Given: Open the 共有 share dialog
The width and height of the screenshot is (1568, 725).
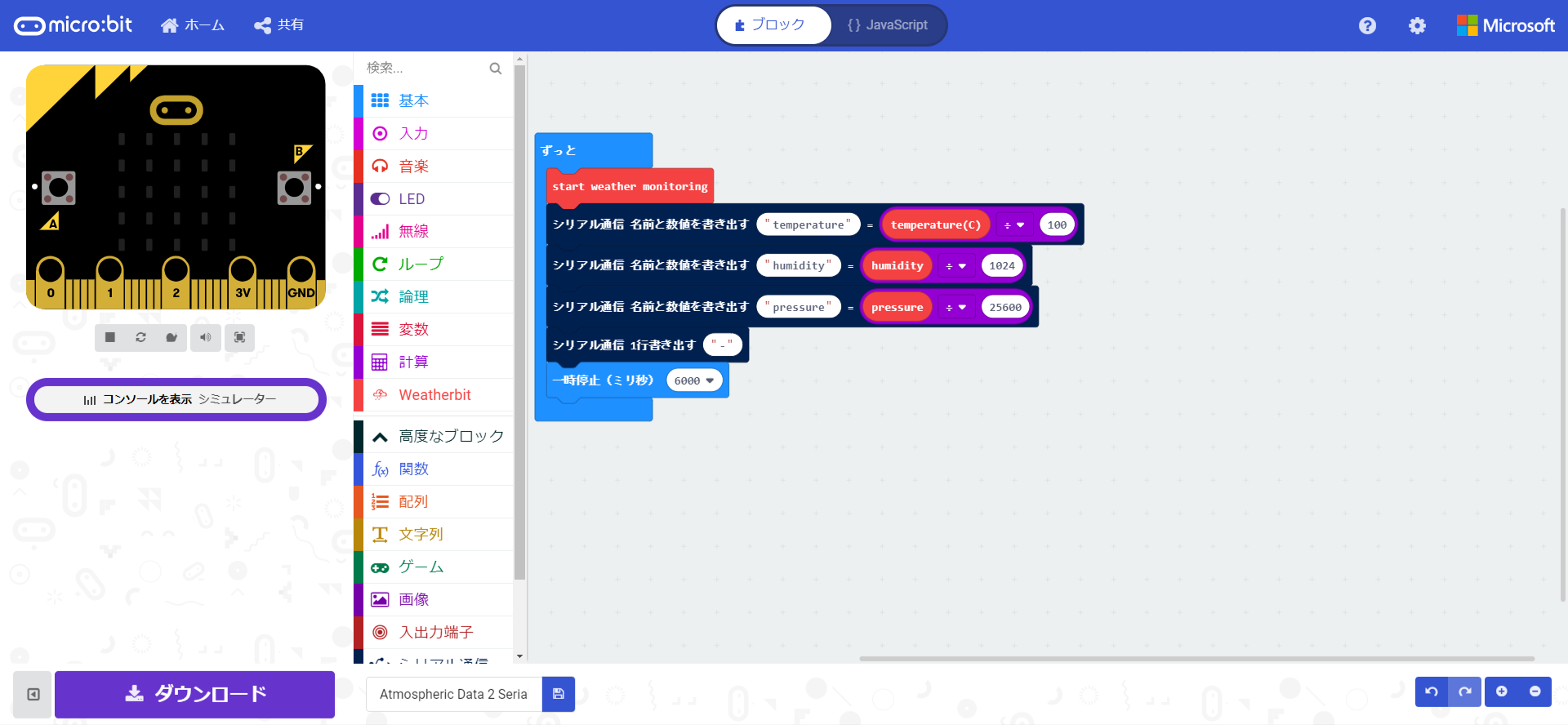Looking at the screenshot, I should point(279,25).
